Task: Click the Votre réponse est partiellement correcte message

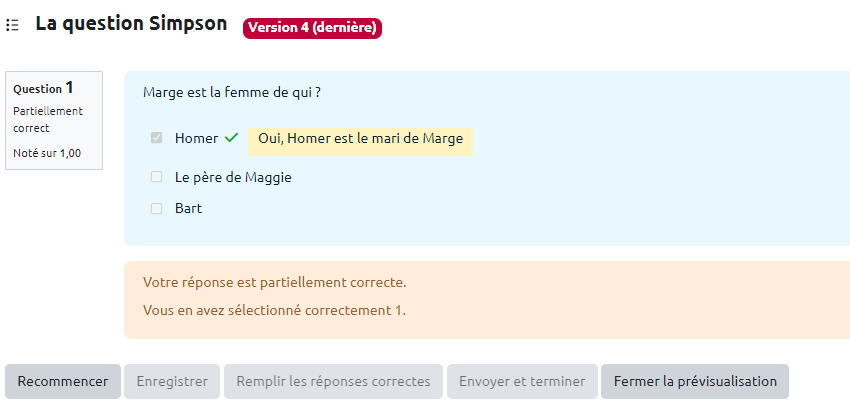Action: point(275,283)
